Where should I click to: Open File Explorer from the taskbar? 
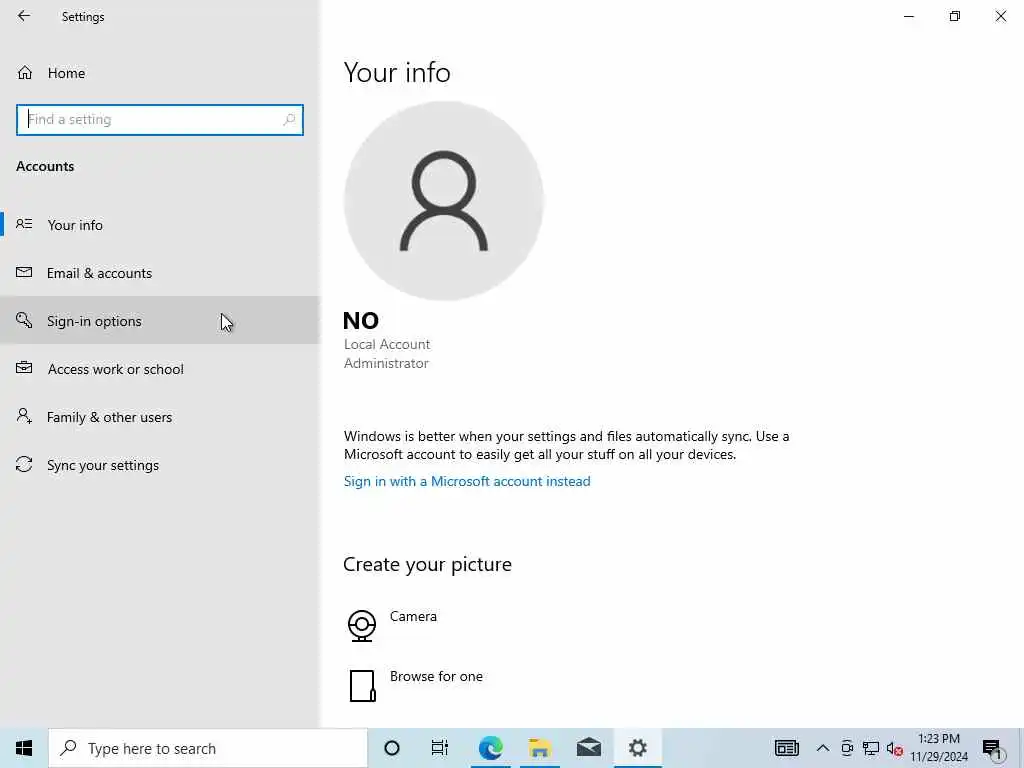[539, 748]
